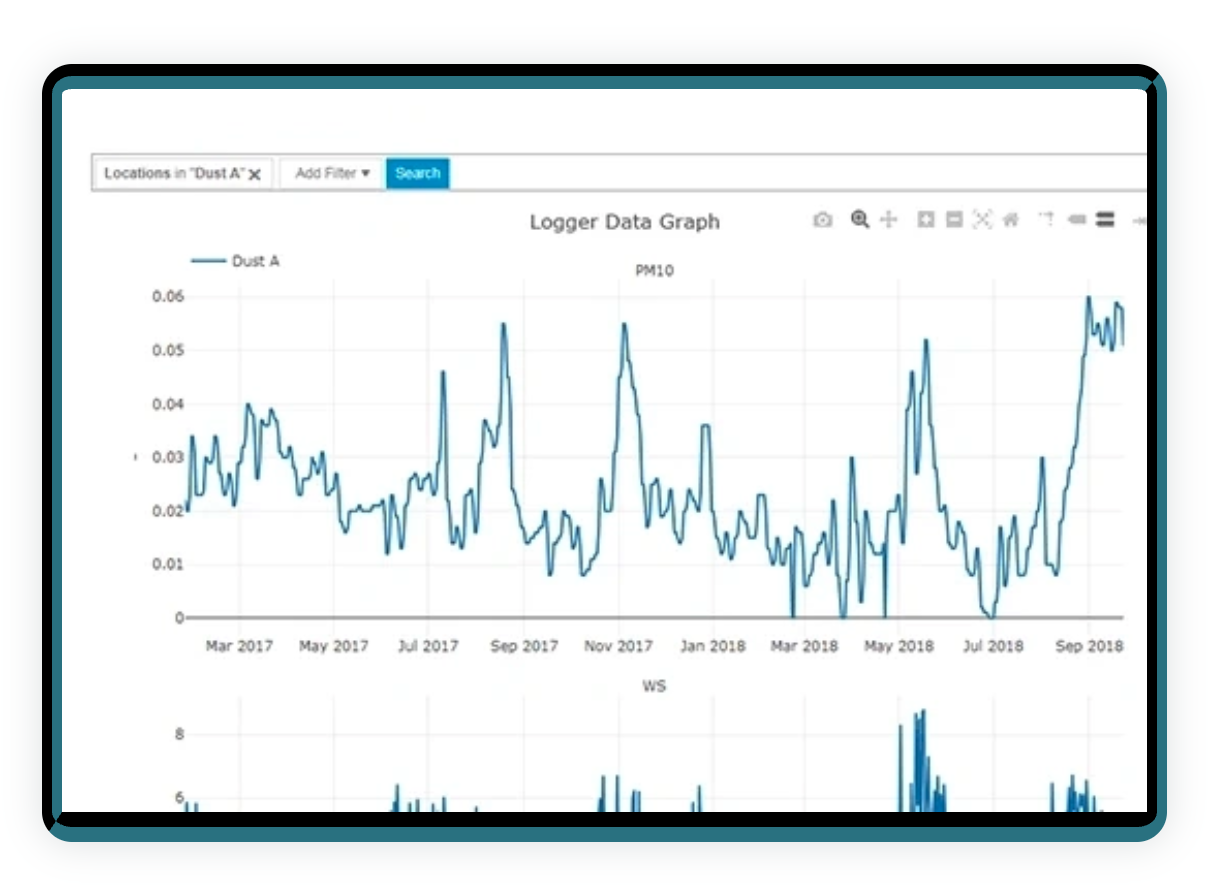Screen dimensions: 1214x894
Task: Toggle the Dust A legend entry
Action: (x=235, y=261)
